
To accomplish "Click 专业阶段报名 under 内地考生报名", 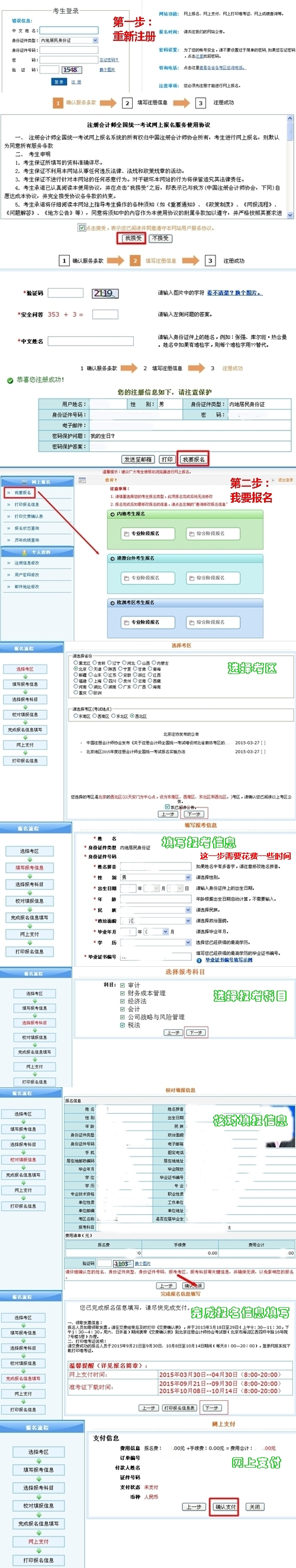I will tap(147, 533).
